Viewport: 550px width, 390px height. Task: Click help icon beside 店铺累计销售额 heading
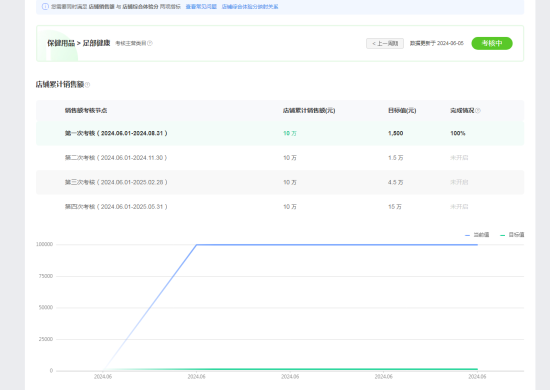coord(87,85)
